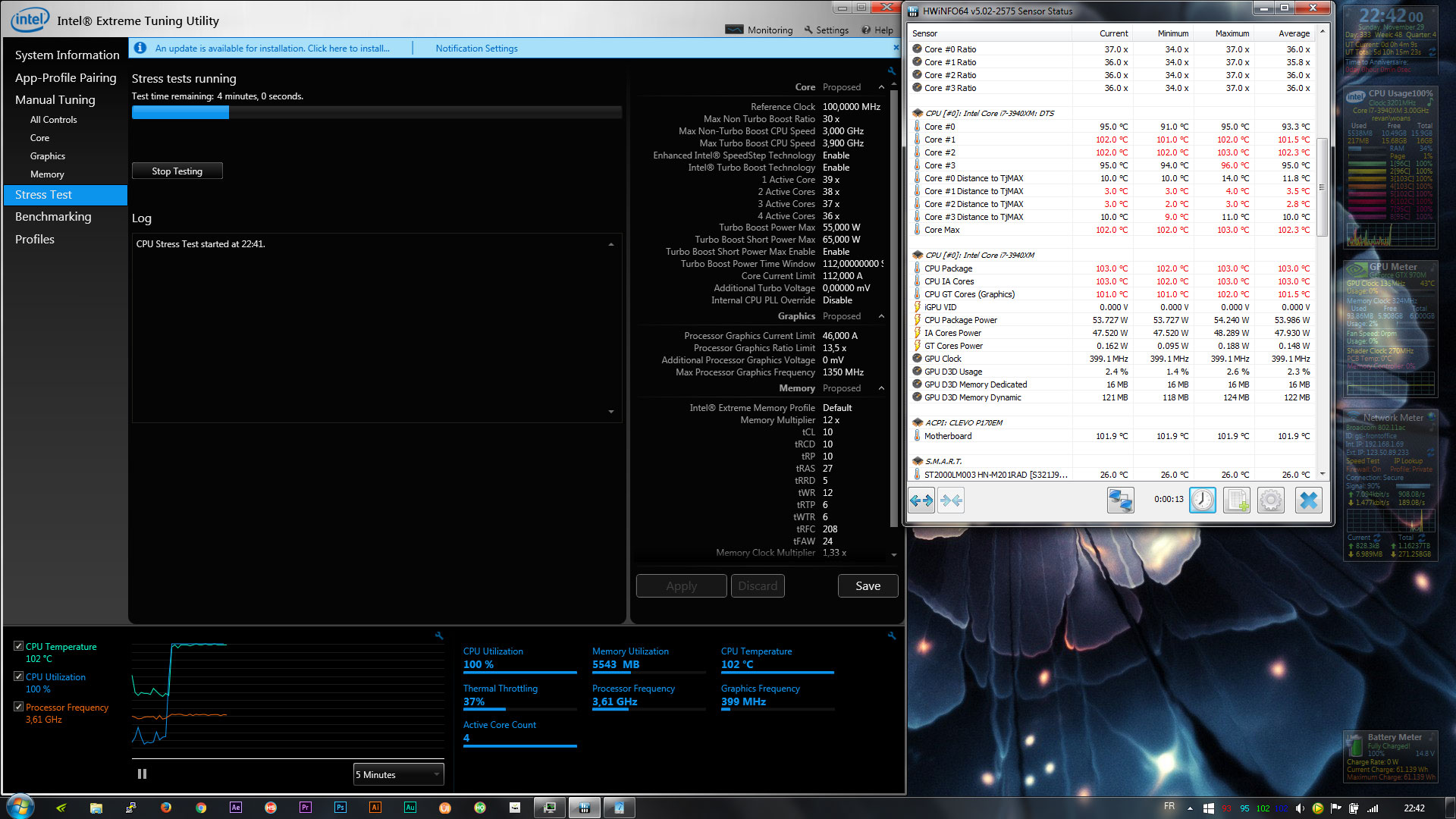Click the HWiNFO sensor list vertical scrollbar
The image size is (1456, 819).
(1322, 186)
